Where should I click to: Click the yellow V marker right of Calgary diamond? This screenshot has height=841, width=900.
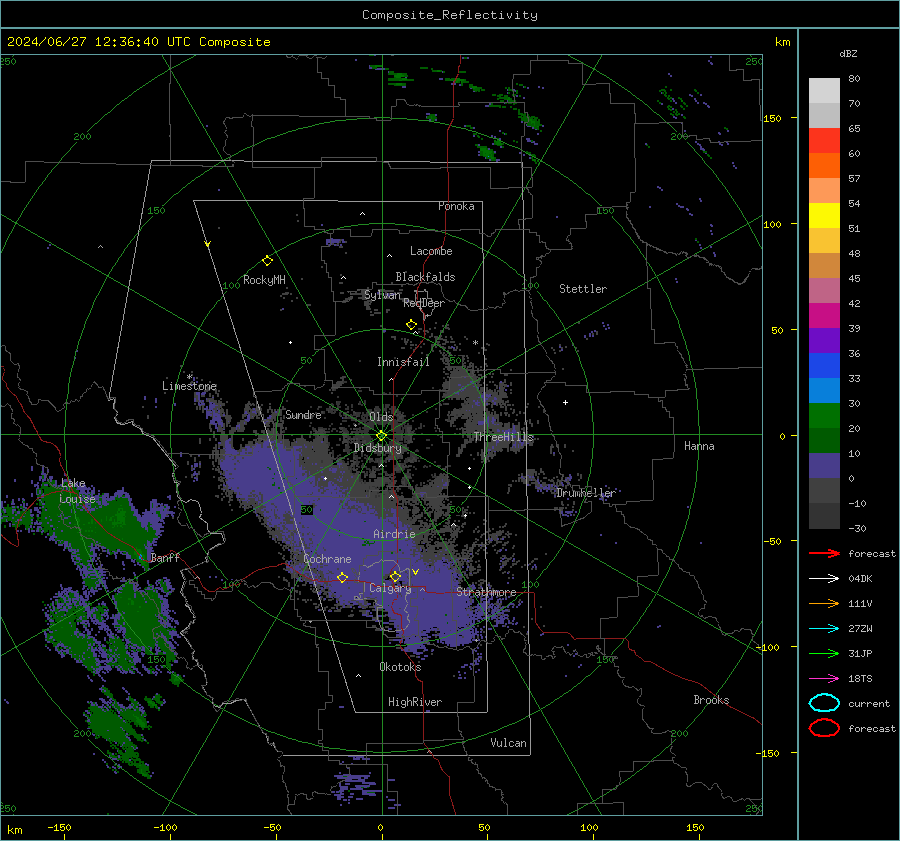[x=415, y=572]
